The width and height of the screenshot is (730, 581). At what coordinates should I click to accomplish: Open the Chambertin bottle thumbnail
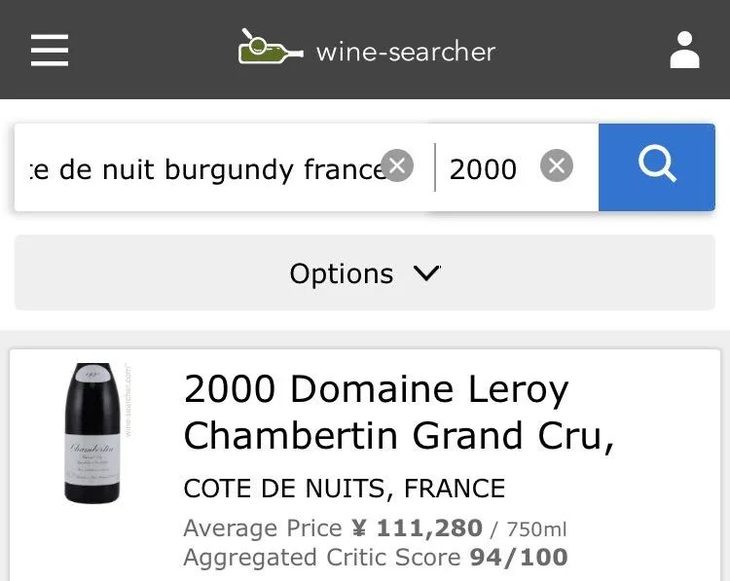point(92,432)
